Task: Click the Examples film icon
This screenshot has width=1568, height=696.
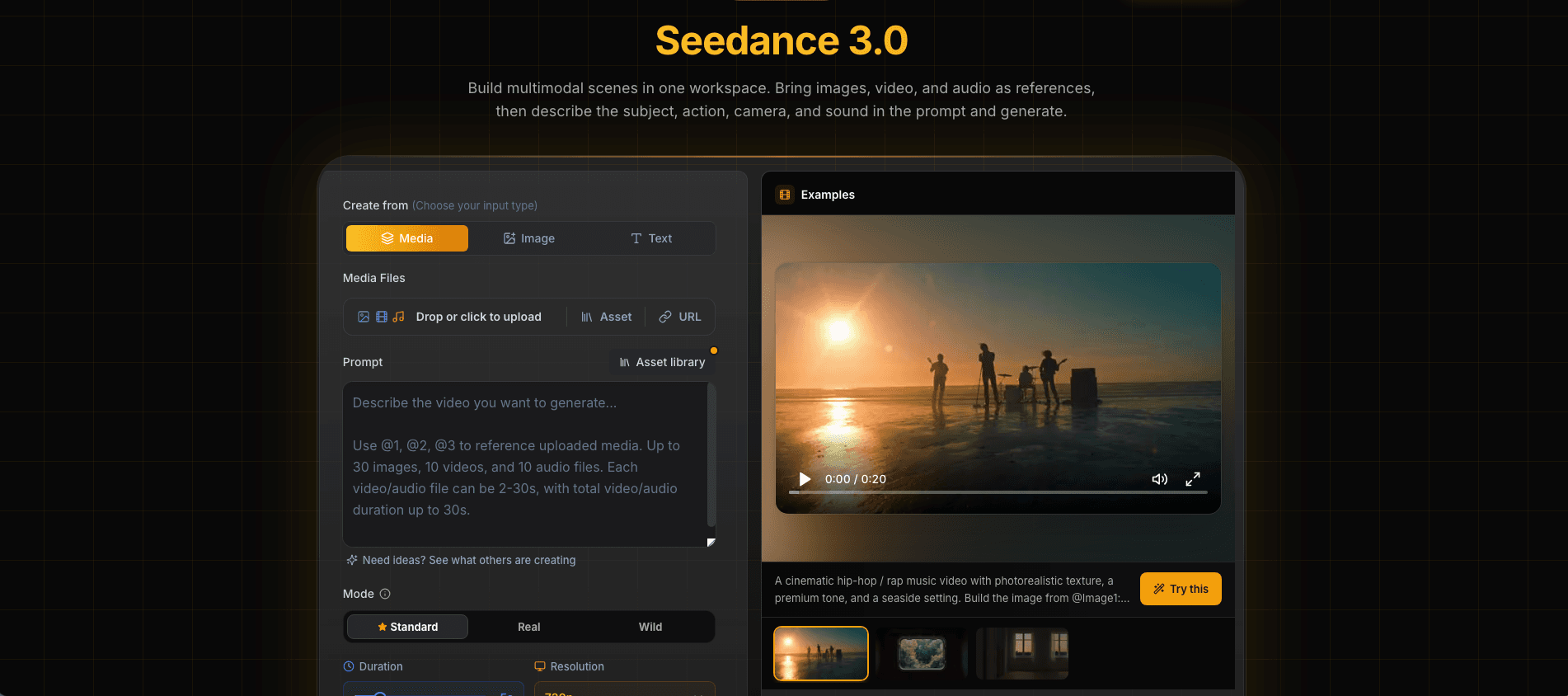Action: (785, 195)
